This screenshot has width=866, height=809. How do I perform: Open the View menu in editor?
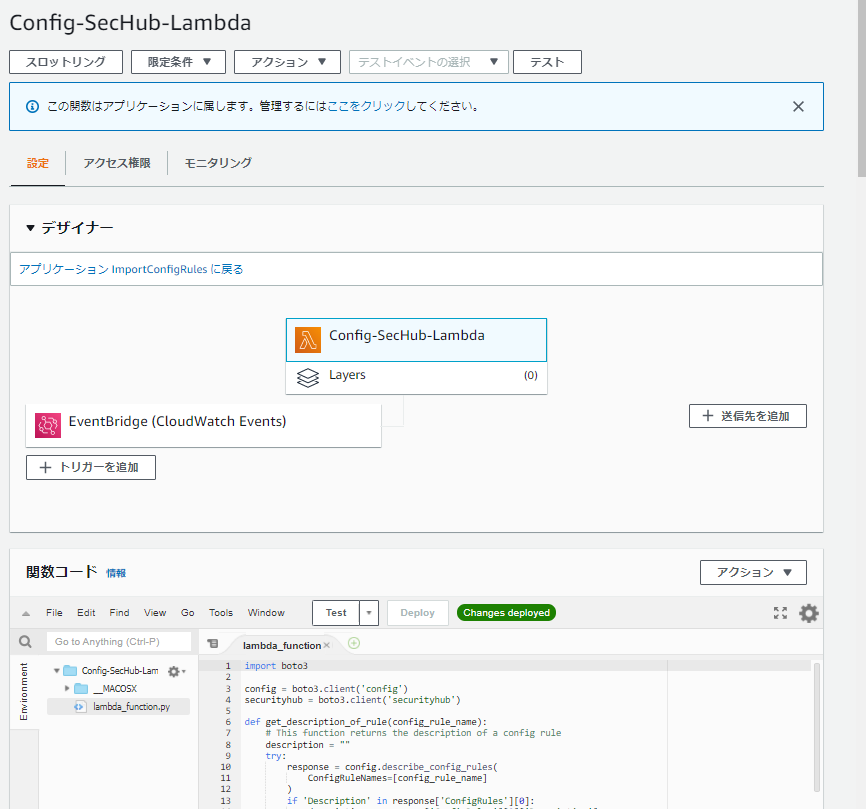coord(155,613)
